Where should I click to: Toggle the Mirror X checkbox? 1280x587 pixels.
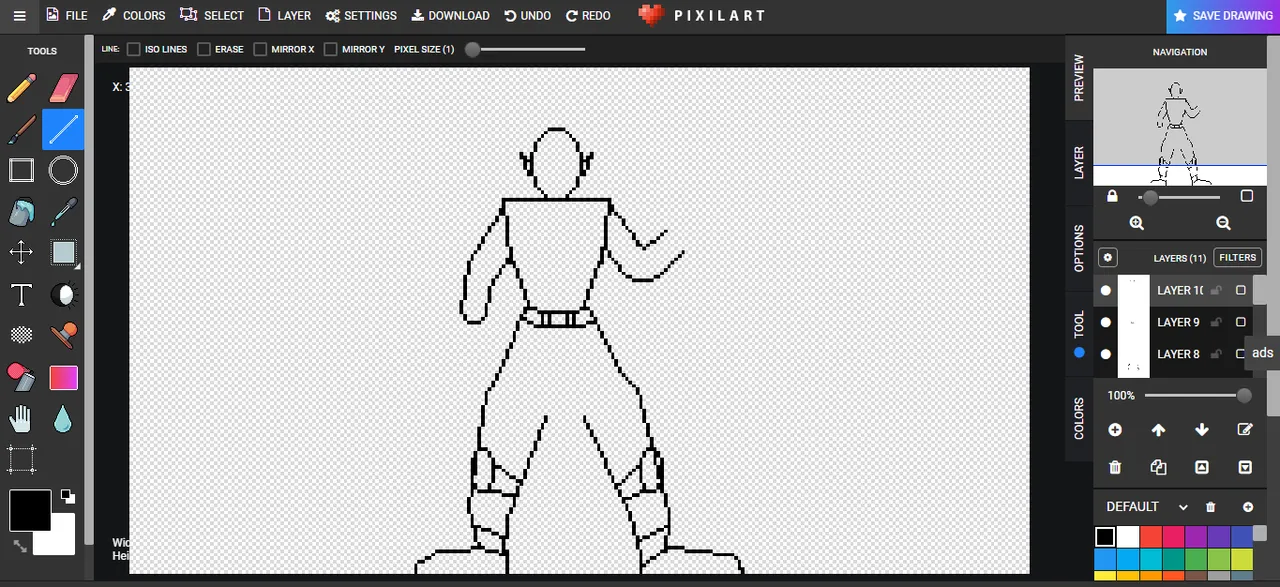coord(260,49)
